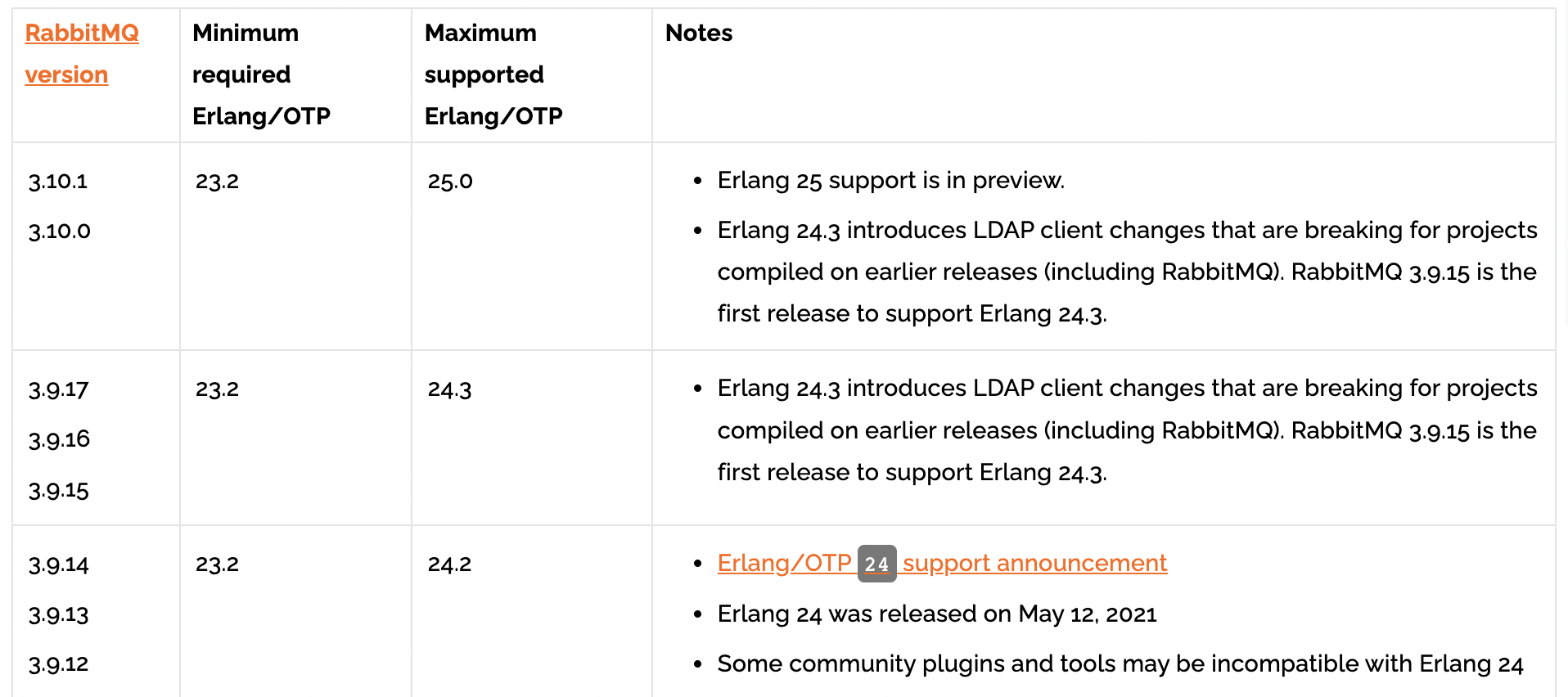Click the 24.3 maximum supported value

pyautogui.click(x=450, y=389)
